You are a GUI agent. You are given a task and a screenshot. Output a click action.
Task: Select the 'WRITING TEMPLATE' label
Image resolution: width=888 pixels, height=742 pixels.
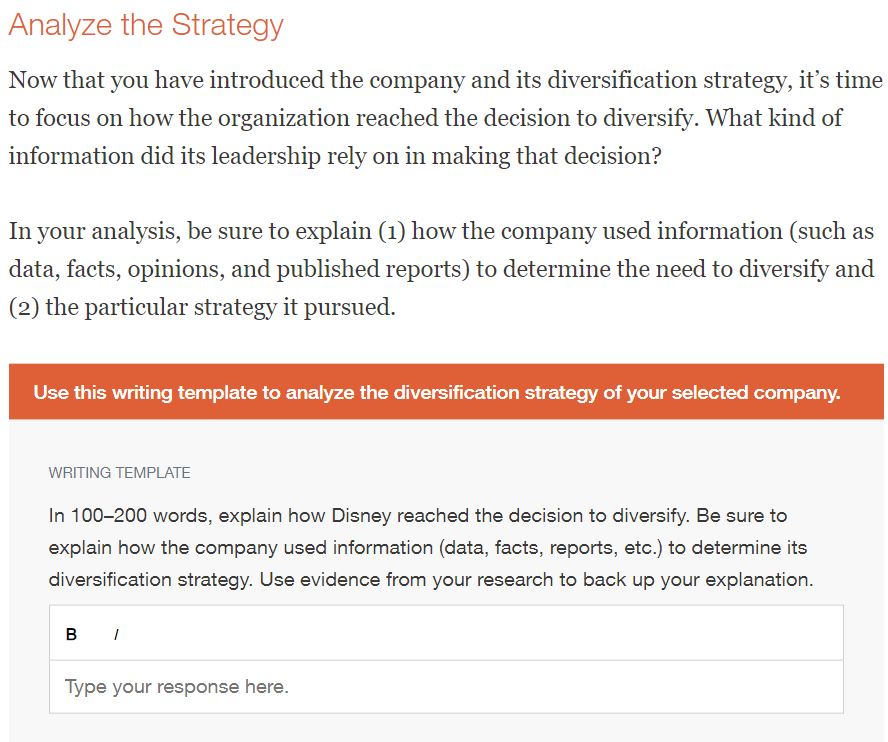(x=119, y=473)
